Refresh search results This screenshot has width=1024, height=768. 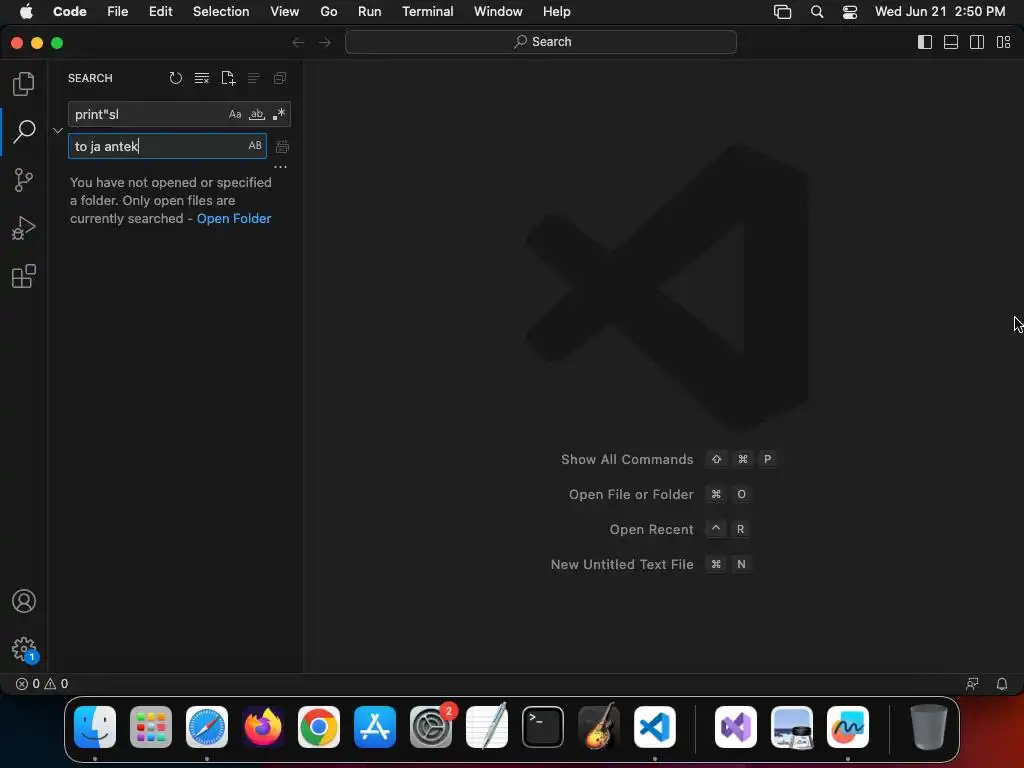(x=176, y=78)
